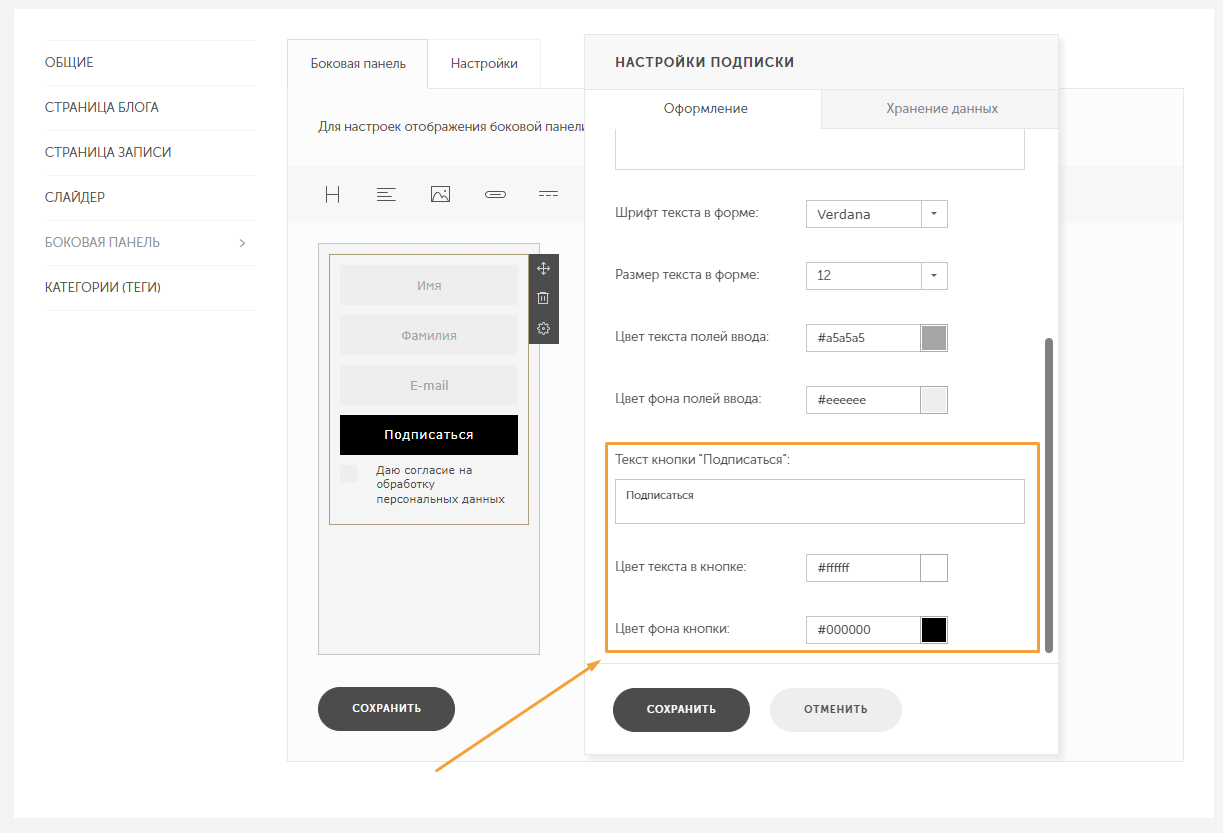Insert a text paragraph block
Image resolution: width=1223 pixels, height=833 pixels.
coord(386,194)
